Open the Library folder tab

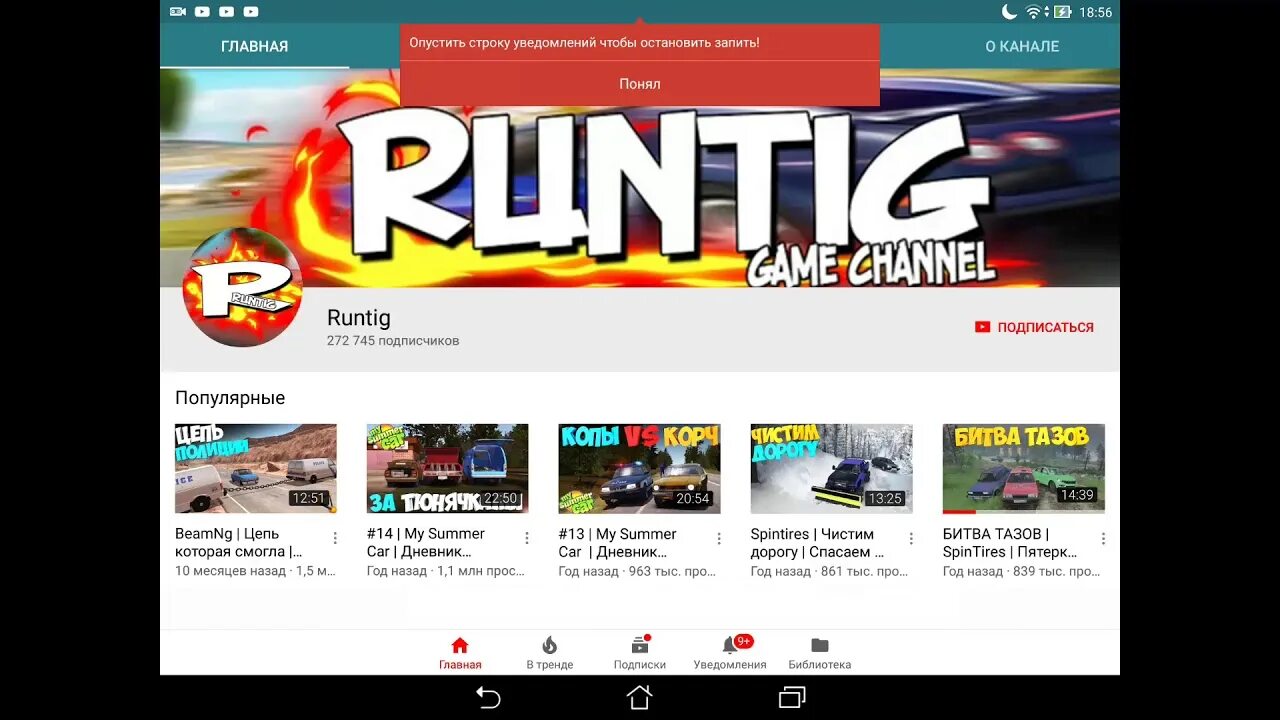[x=819, y=653]
